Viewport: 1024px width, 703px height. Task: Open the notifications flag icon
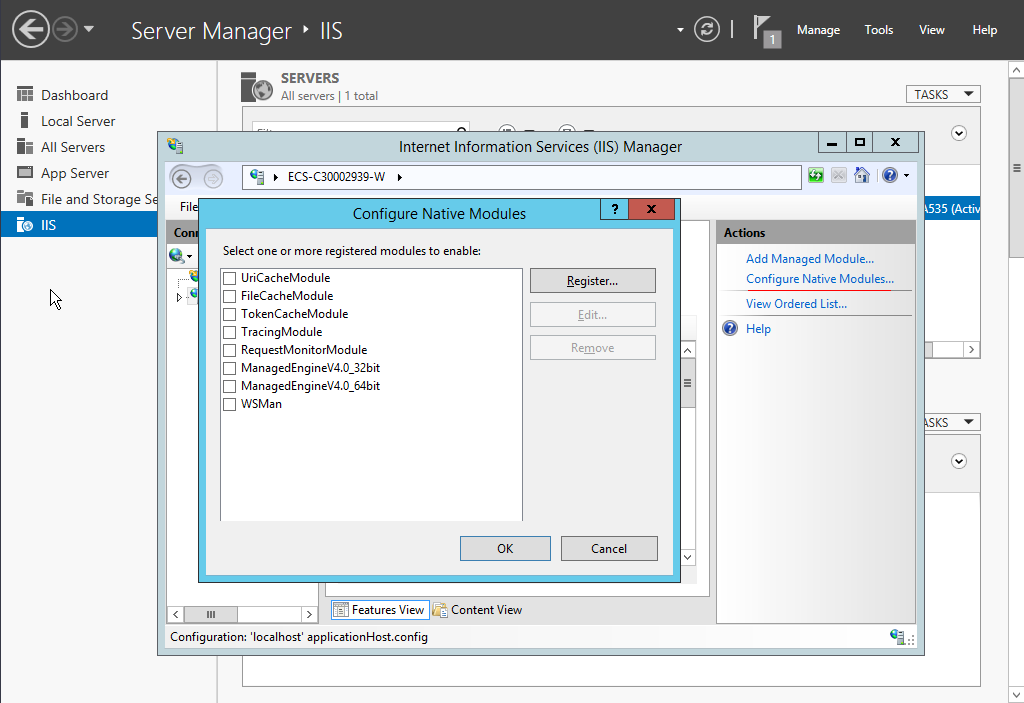[766, 30]
